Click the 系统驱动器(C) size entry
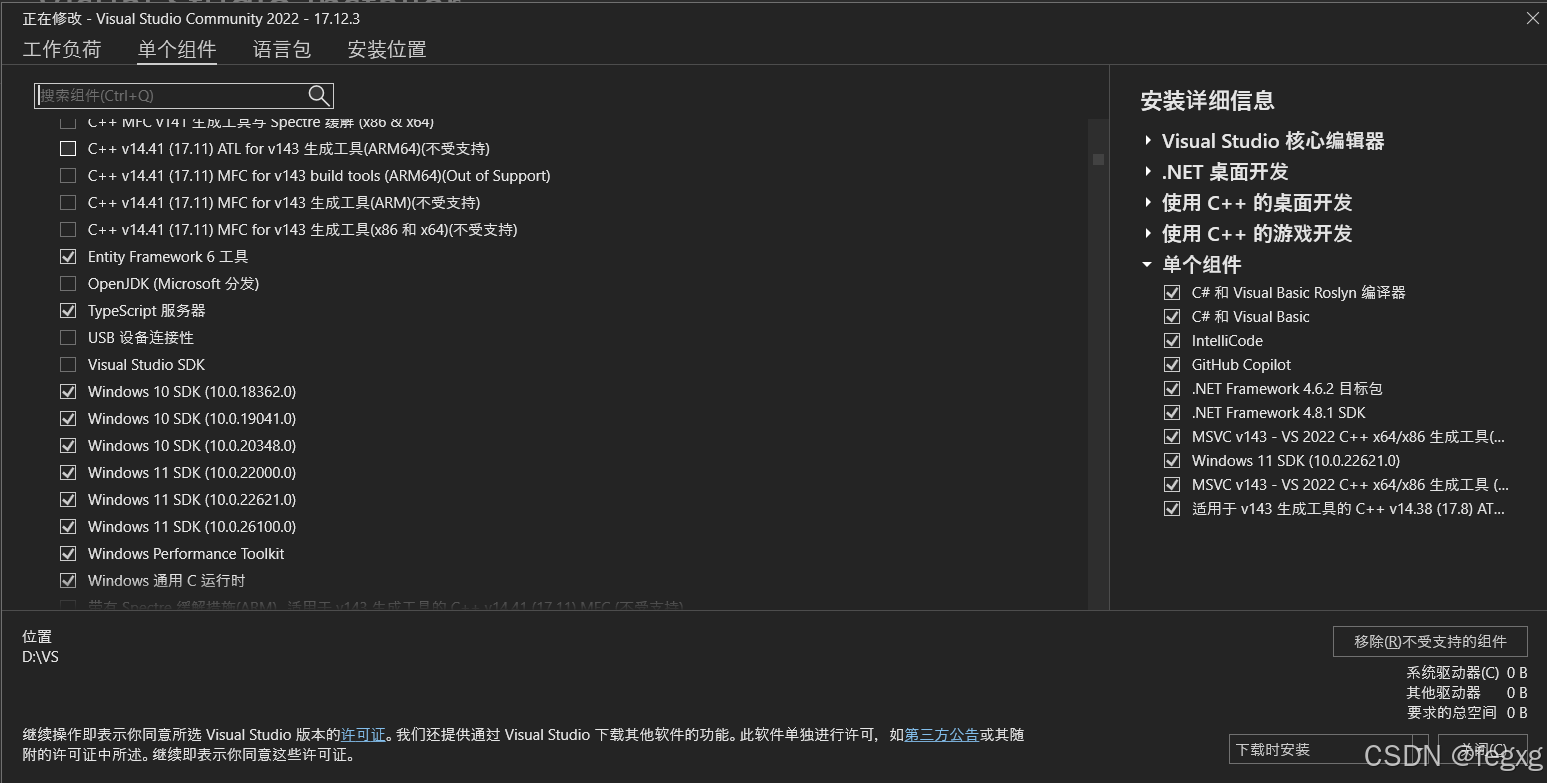The width and height of the screenshot is (1547, 783). click(1467, 673)
